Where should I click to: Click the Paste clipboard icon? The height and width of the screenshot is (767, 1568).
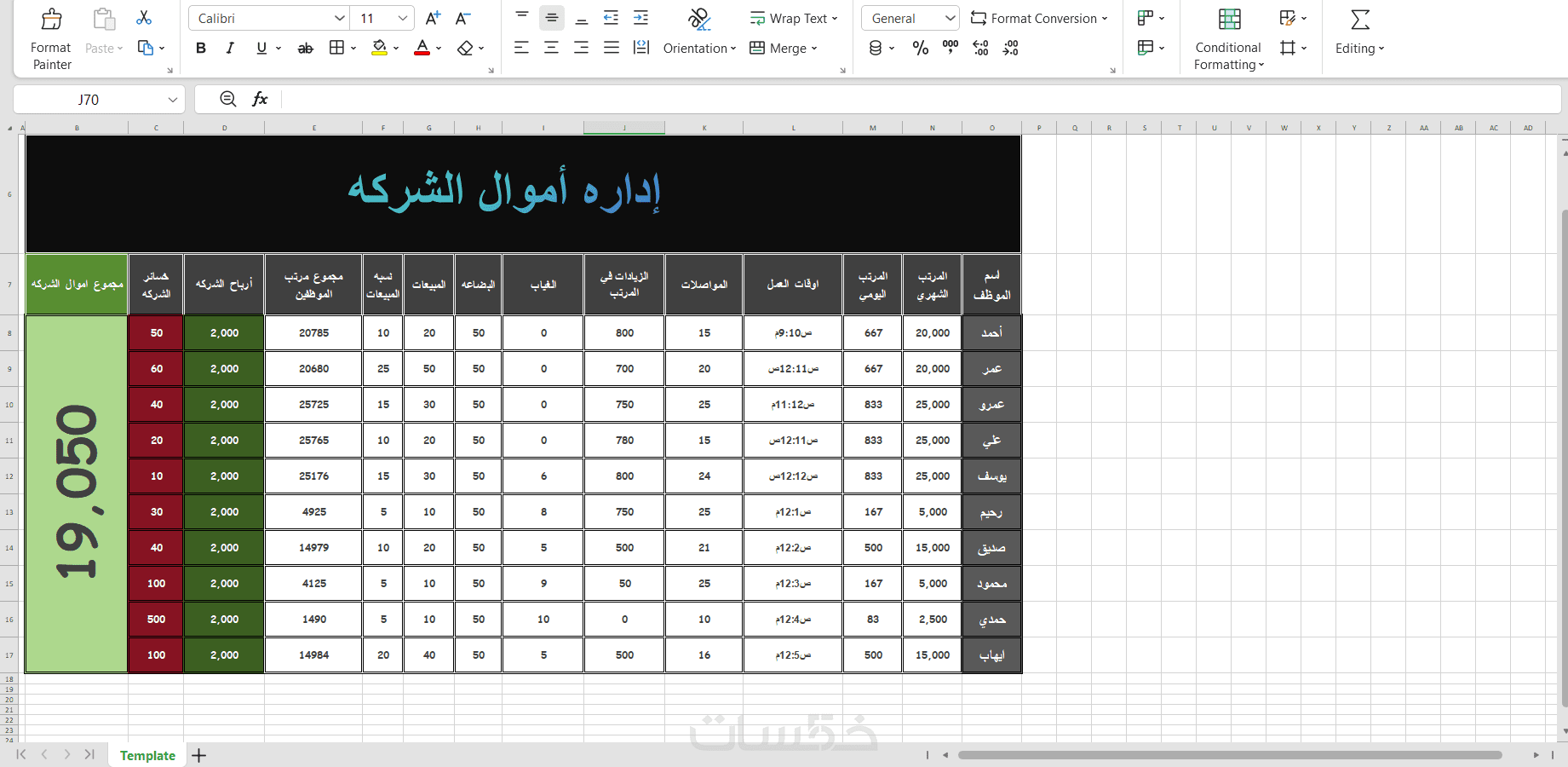tap(104, 19)
